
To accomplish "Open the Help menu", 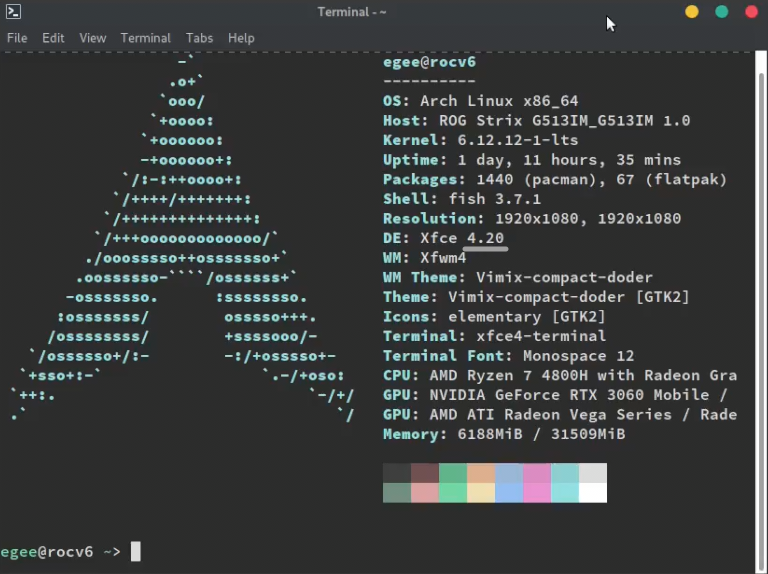I will coord(241,38).
